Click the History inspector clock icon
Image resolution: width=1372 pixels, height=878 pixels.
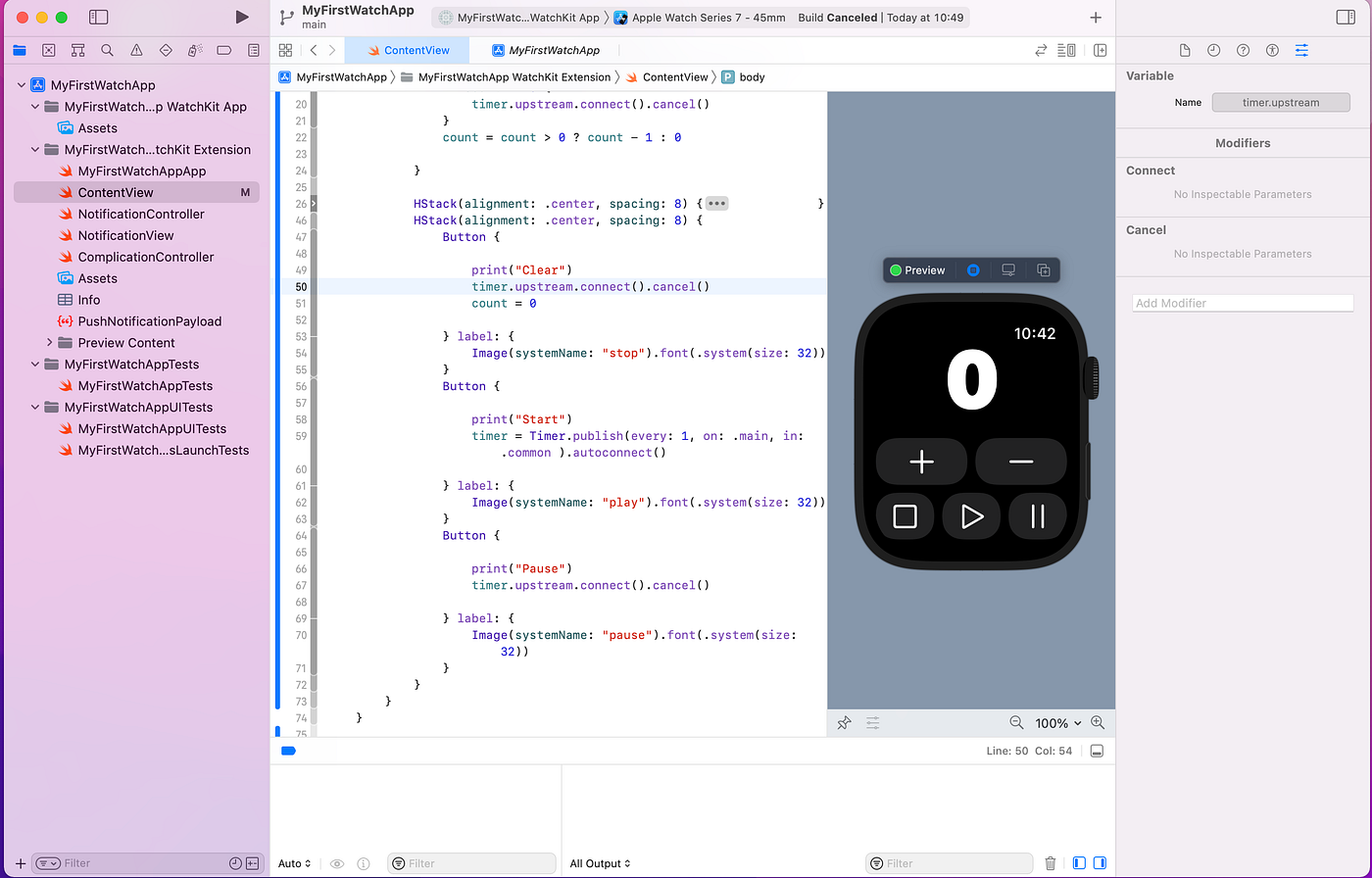click(1212, 49)
